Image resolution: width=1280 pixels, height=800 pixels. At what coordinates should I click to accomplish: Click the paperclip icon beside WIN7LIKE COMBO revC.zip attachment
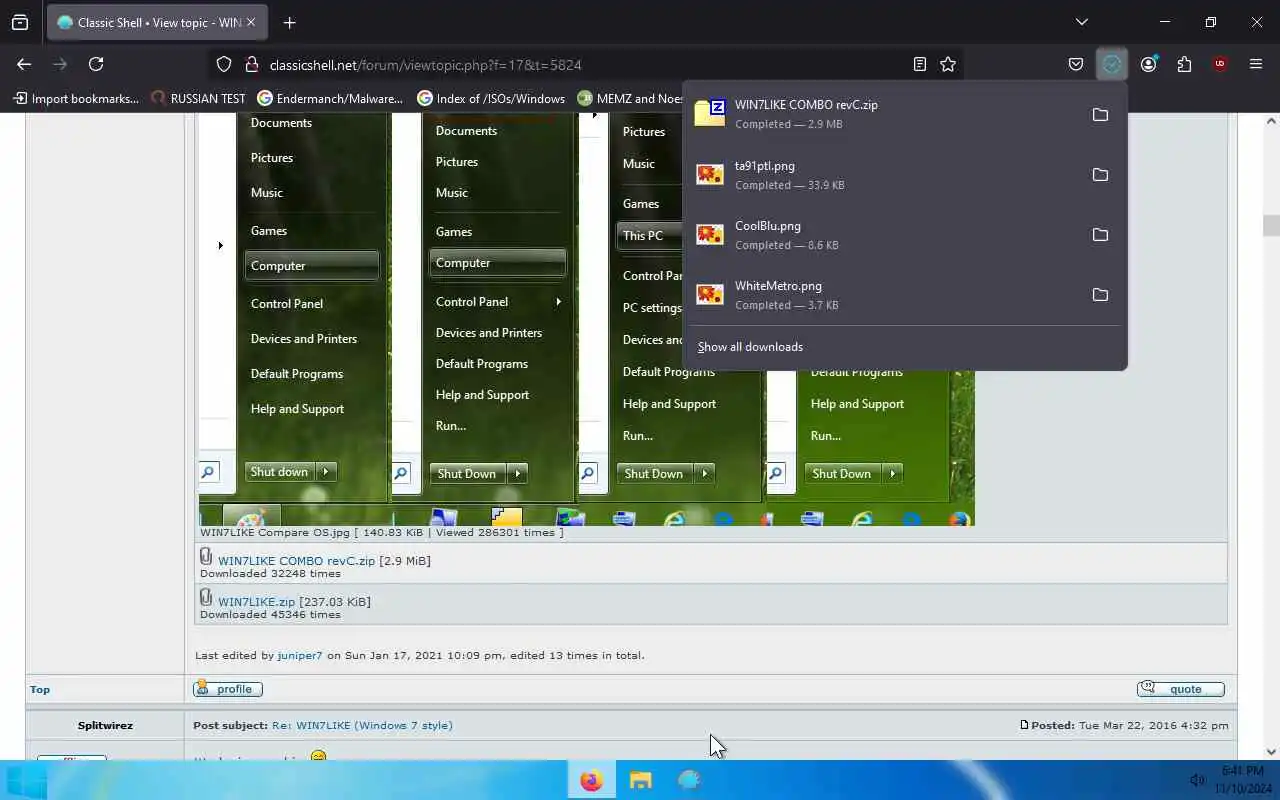[x=206, y=556]
